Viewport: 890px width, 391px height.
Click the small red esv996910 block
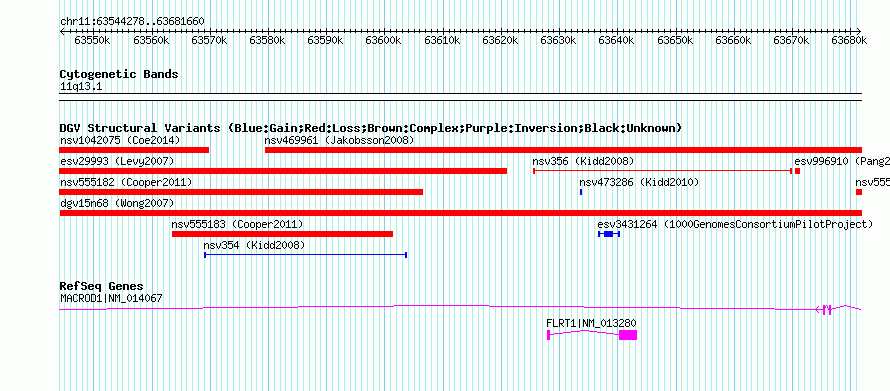pos(797,171)
